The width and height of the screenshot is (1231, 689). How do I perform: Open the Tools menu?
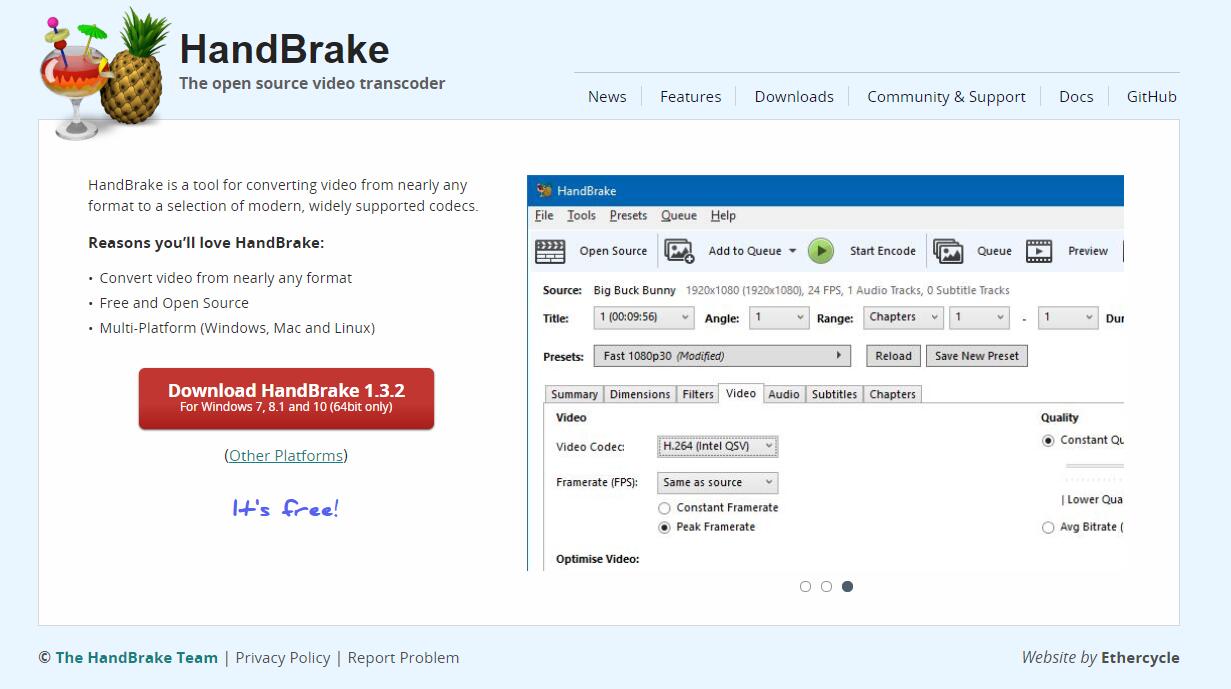(581, 215)
